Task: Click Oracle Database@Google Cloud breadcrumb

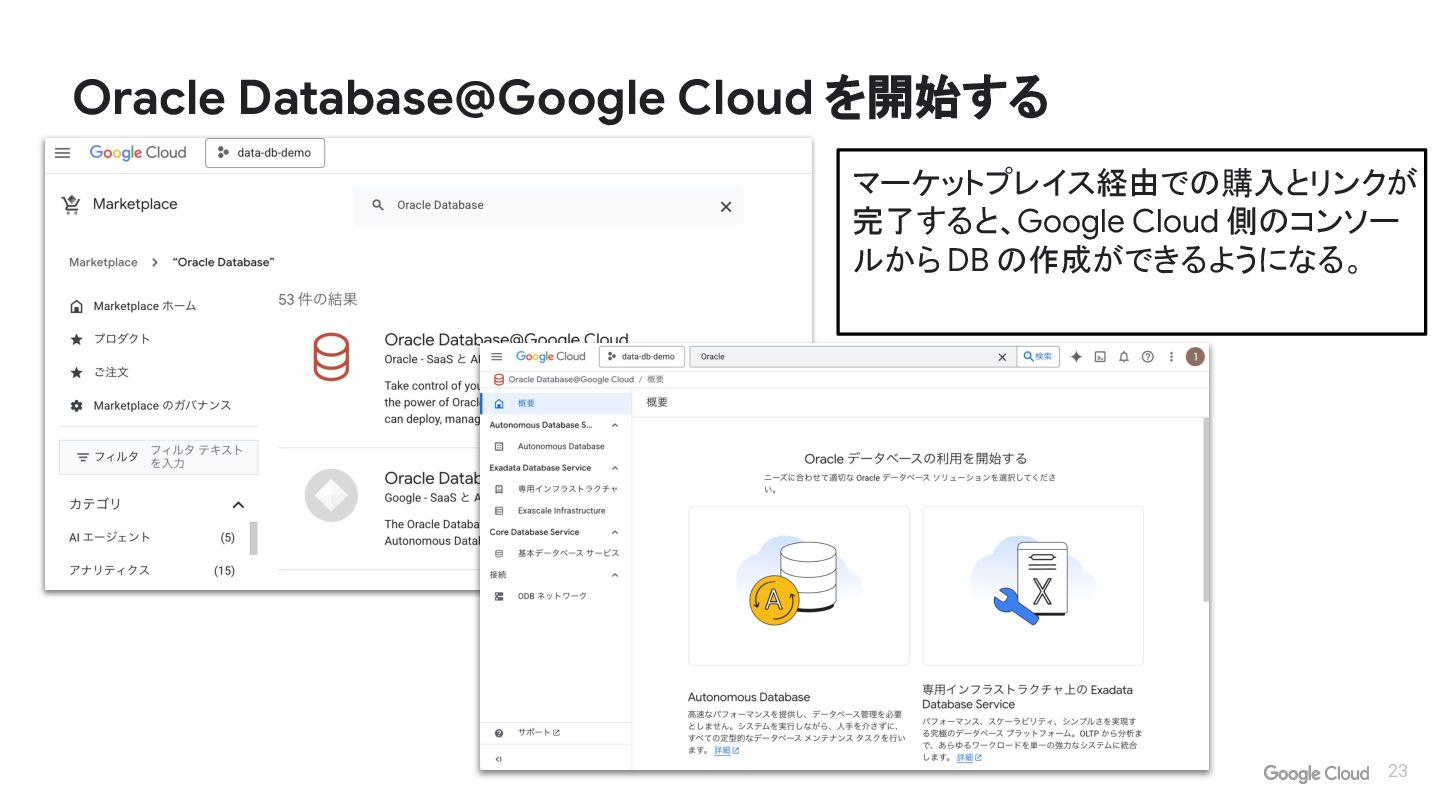Action: pos(571,380)
